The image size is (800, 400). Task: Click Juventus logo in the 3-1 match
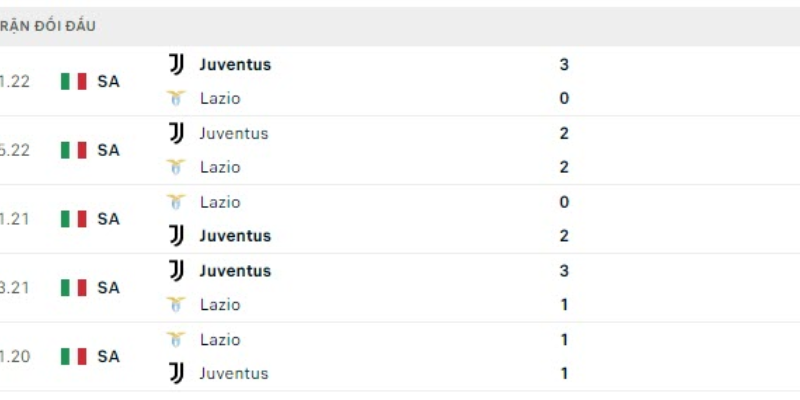point(176,270)
